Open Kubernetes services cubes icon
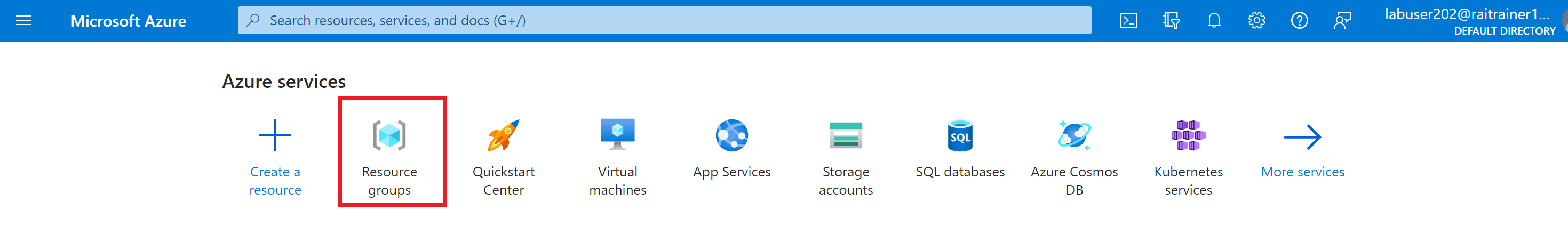1568x241 pixels. 1188,135
